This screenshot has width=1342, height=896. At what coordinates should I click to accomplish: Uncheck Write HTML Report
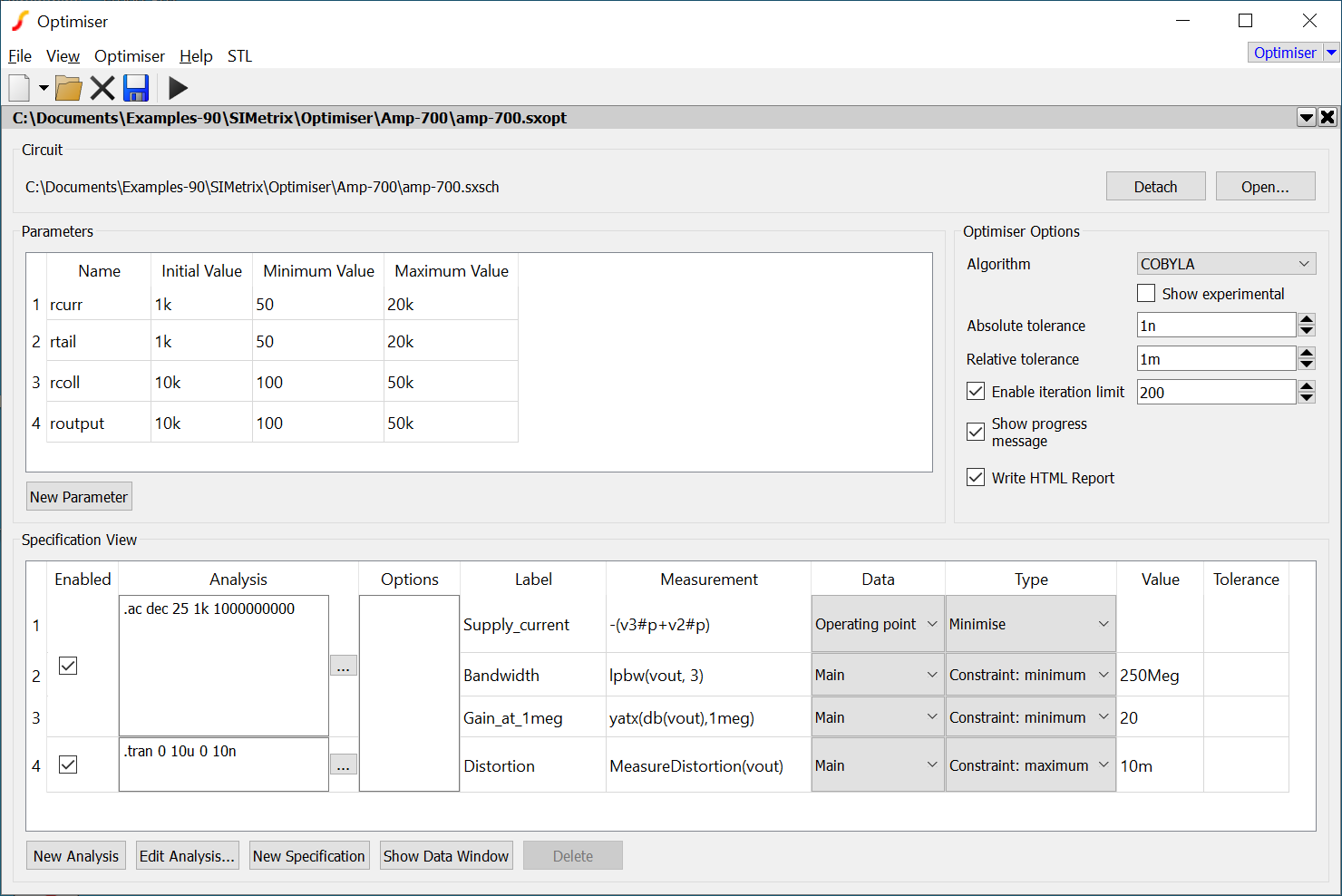[976, 478]
